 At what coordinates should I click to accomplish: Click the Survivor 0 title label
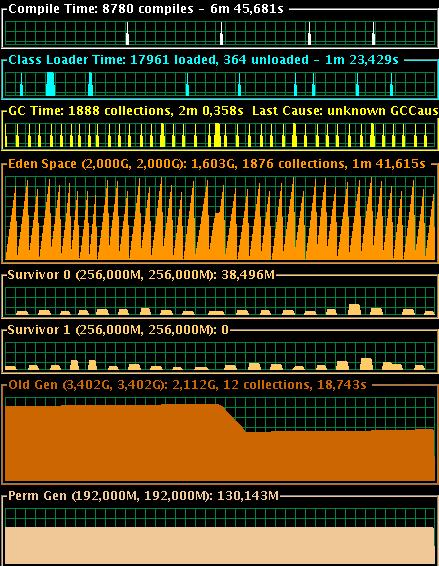tap(141, 275)
